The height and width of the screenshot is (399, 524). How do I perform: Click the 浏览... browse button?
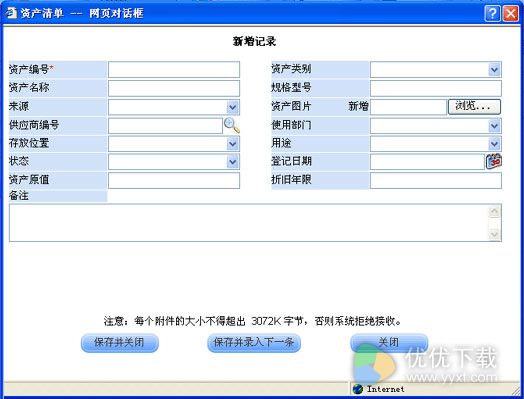tap(474, 107)
